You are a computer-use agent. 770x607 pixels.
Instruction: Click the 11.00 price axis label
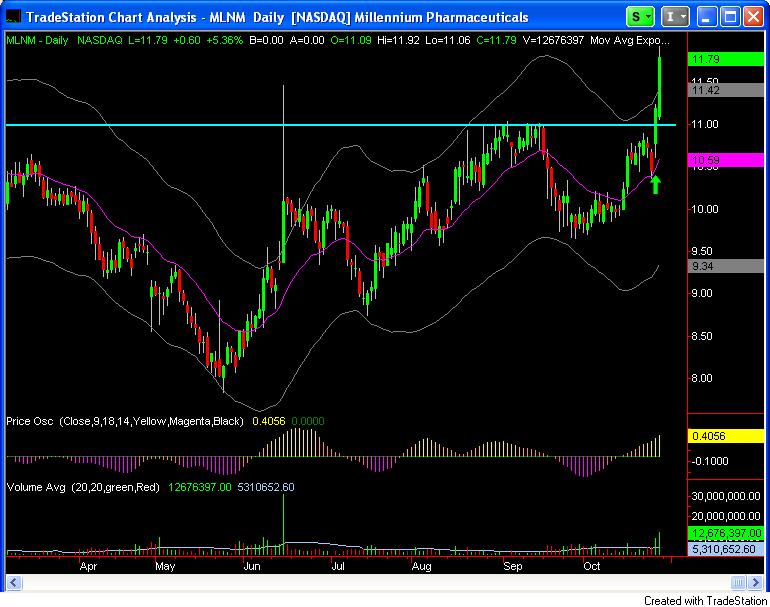705,124
